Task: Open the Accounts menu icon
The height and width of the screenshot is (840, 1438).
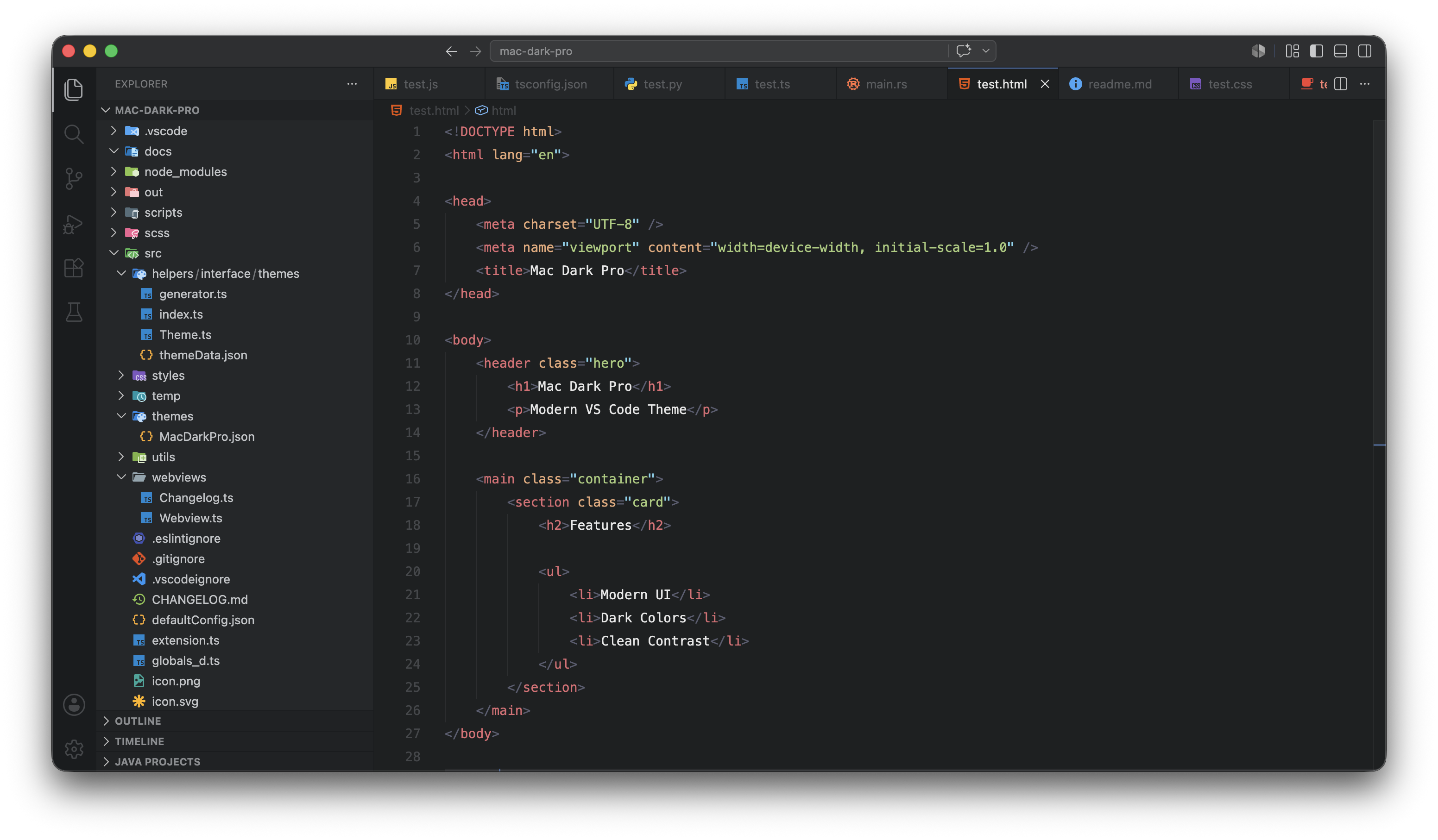Action: (74, 705)
